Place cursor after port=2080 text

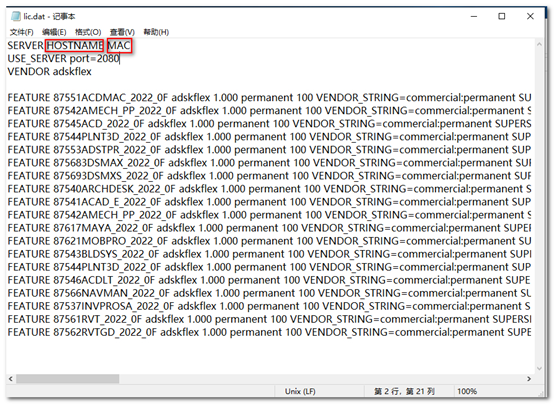[120, 58]
